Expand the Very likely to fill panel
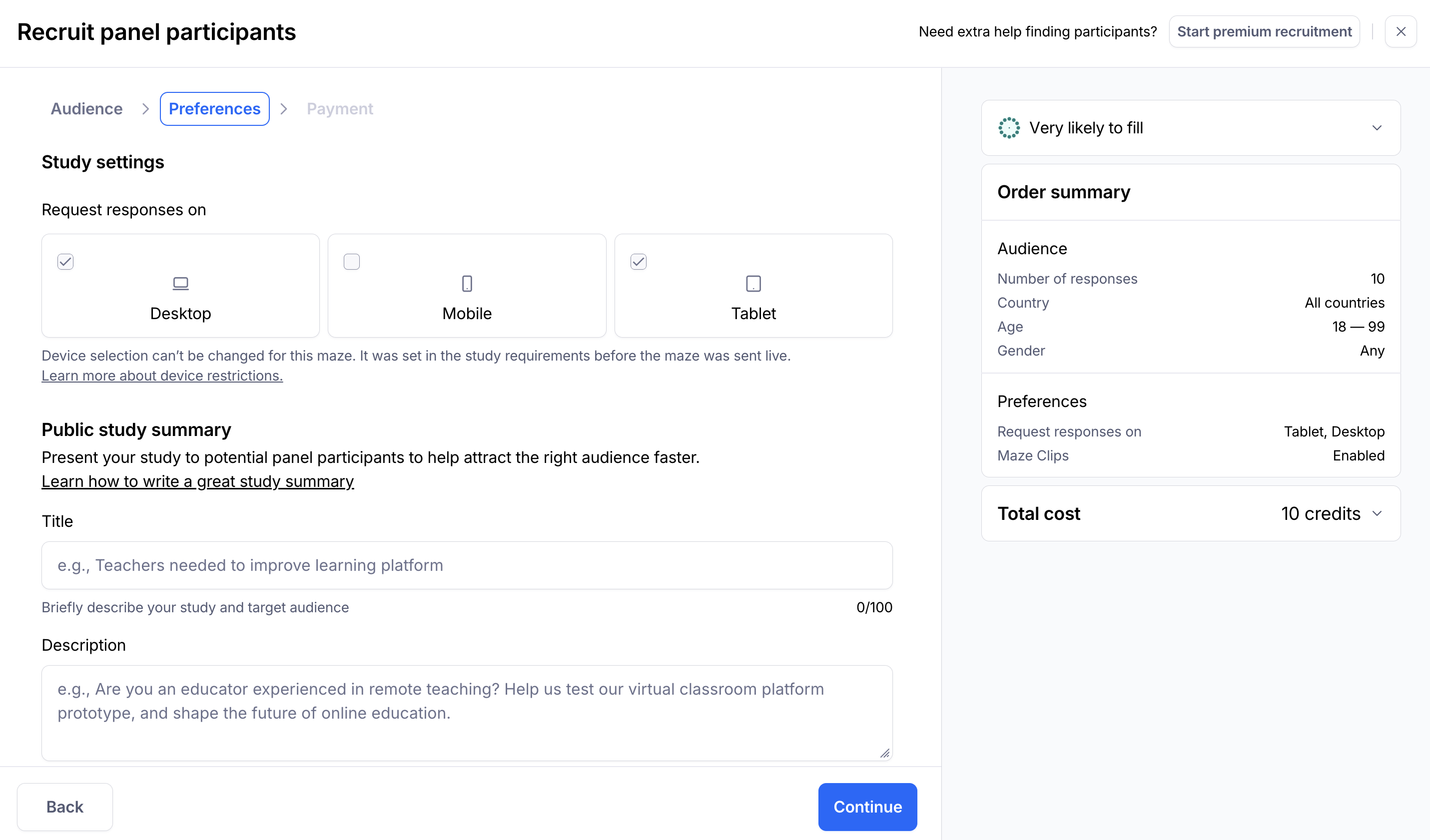1430x840 pixels. (x=1377, y=128)
